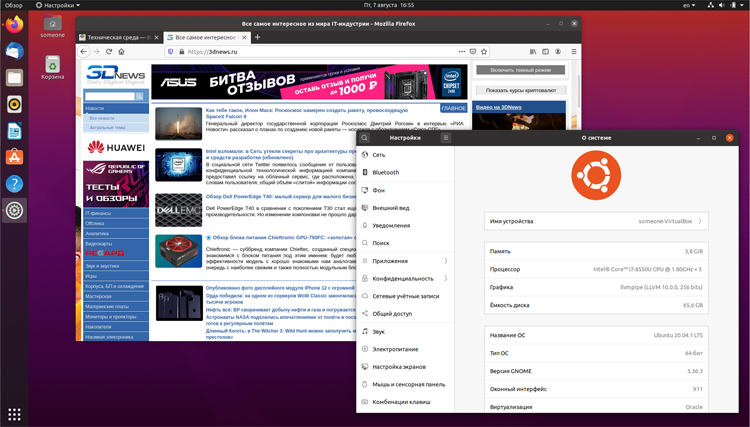Open Firefox account icon
The height and width of the screenshot is (427, 750).
pos(558,52)
